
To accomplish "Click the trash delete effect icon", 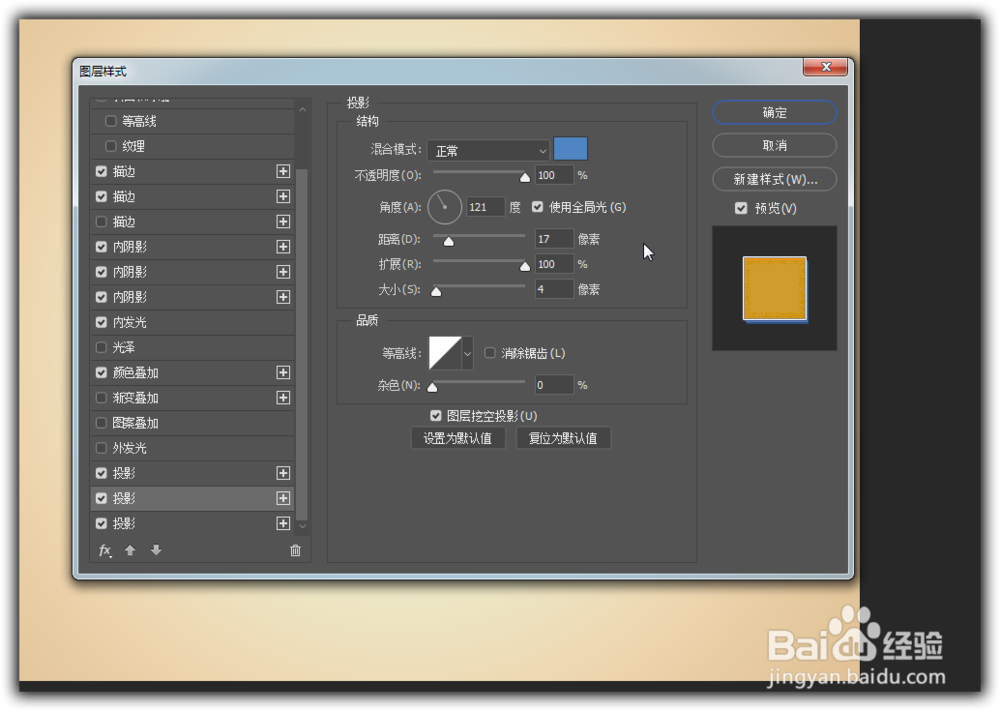I will (x=295, y=550).
